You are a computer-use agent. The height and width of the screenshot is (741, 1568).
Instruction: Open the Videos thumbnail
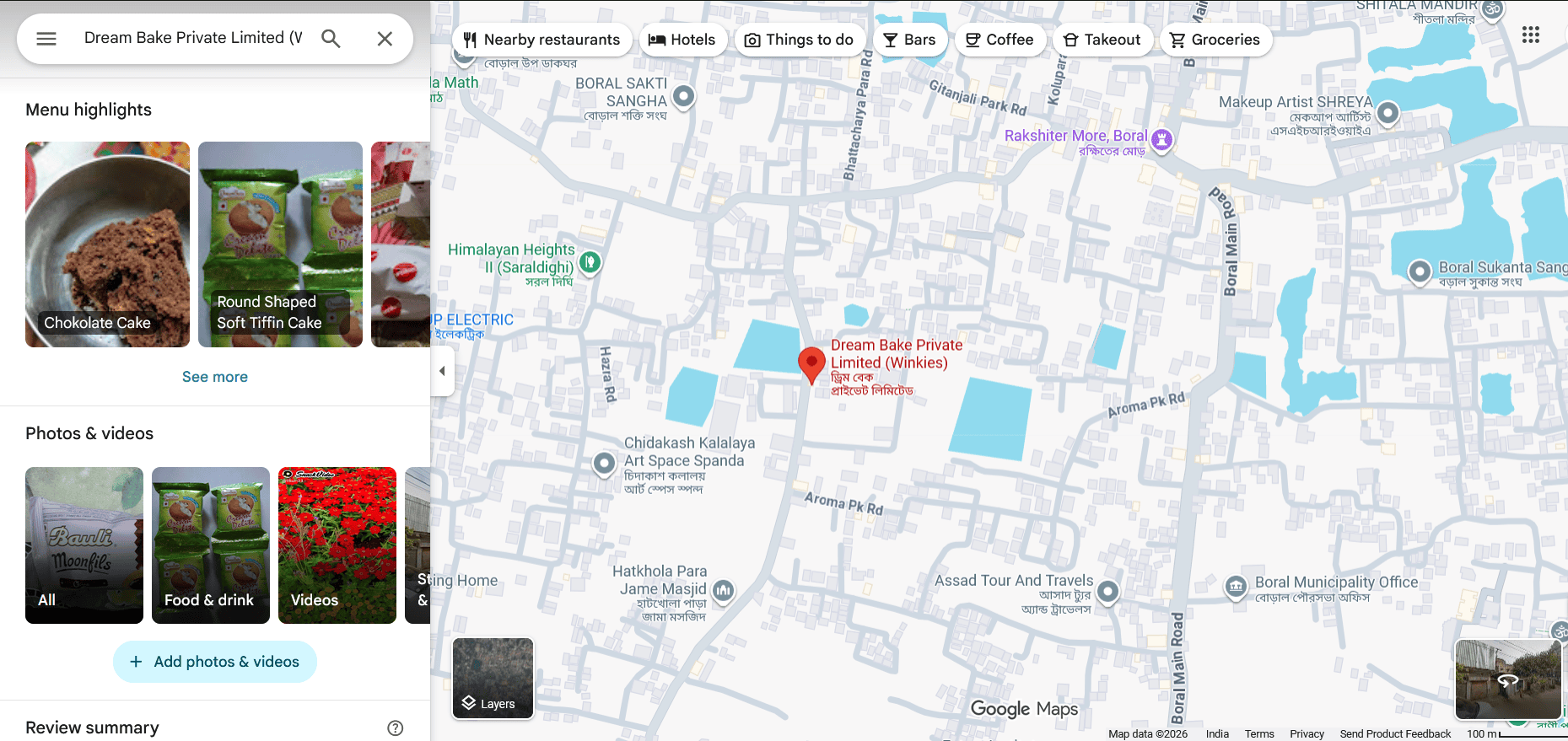[x=337, y=545]
